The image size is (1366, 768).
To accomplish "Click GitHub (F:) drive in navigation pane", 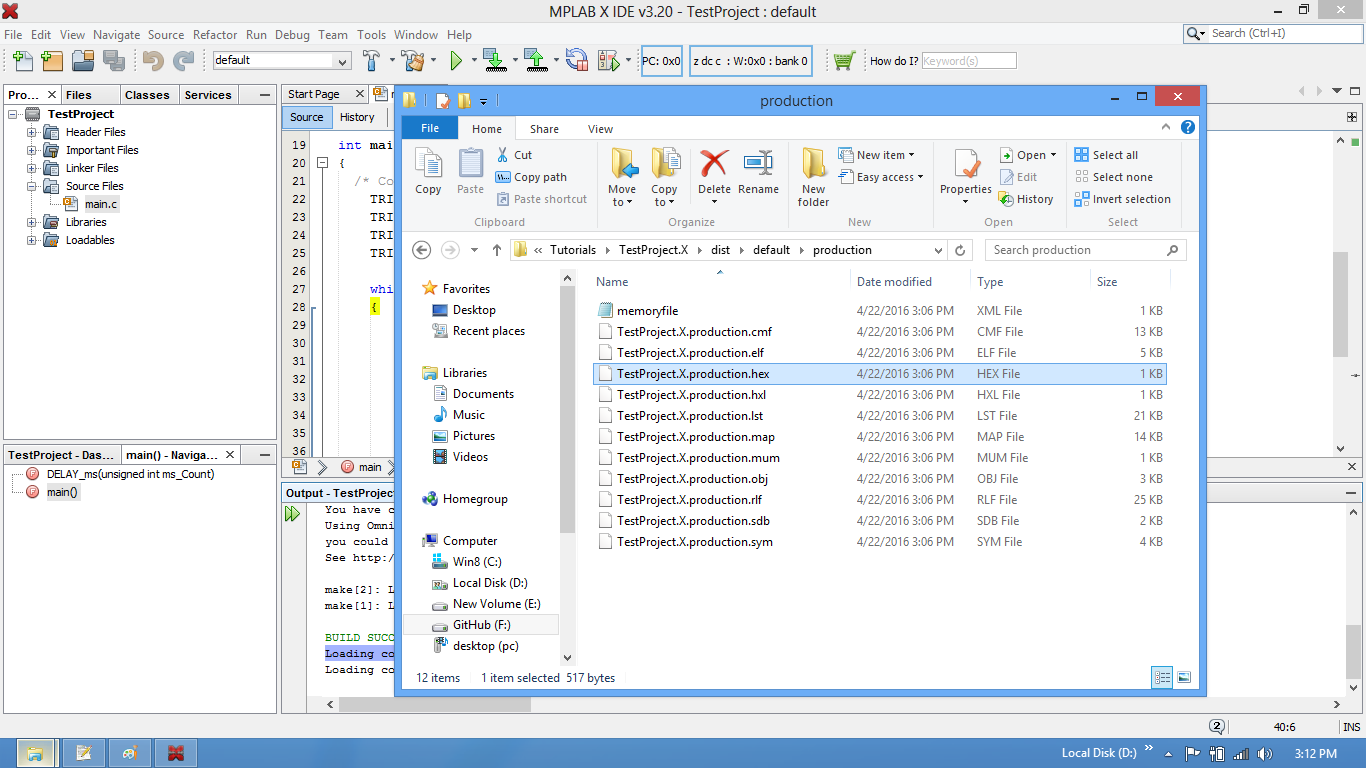I will pyautogui.click(x=481, y=625).
